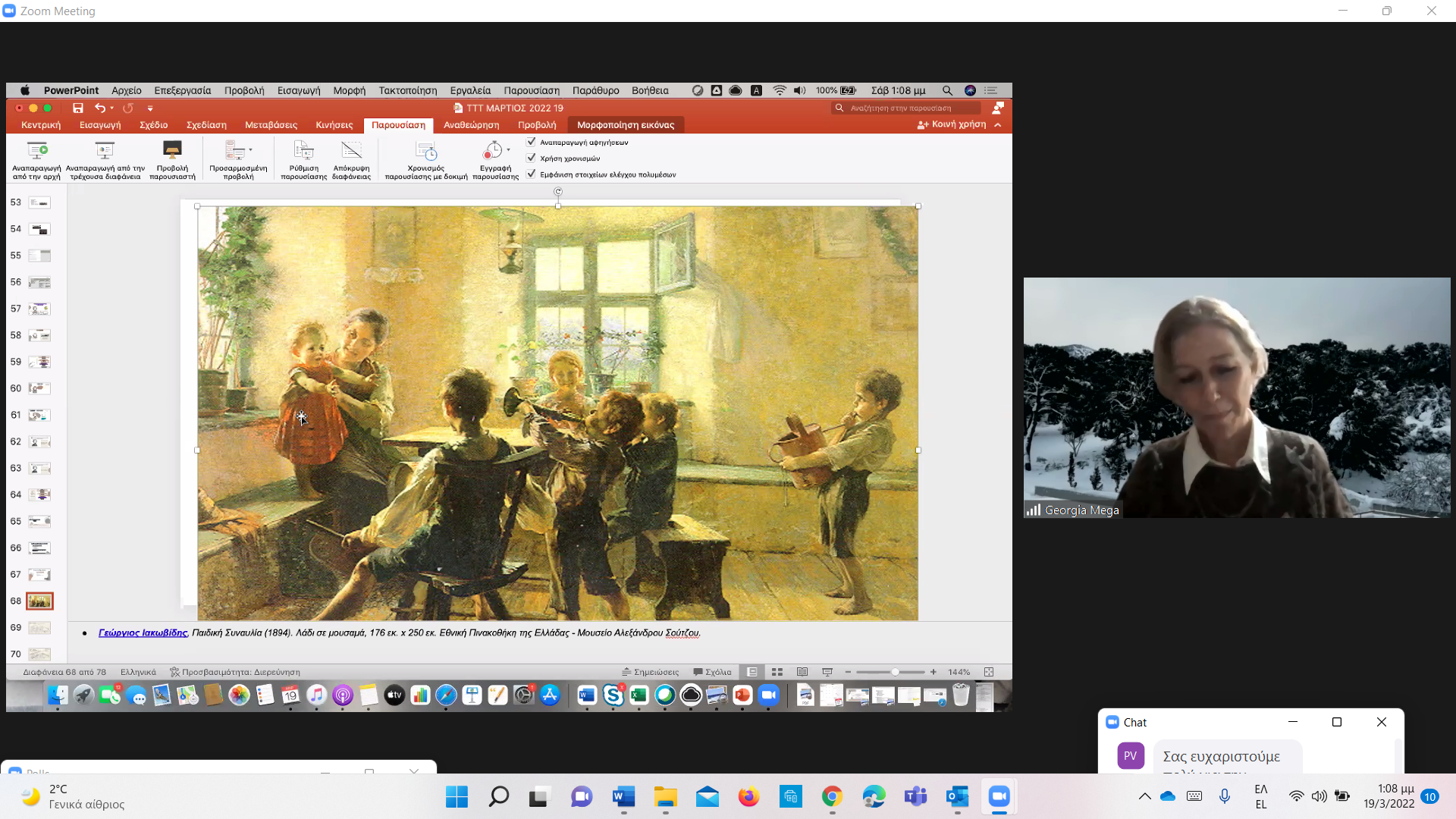Screen dimensions: 1456x819
Task: Open the Κινήσεις (Animations) tab
Action: pyautogui.click(x=334, y=125)
